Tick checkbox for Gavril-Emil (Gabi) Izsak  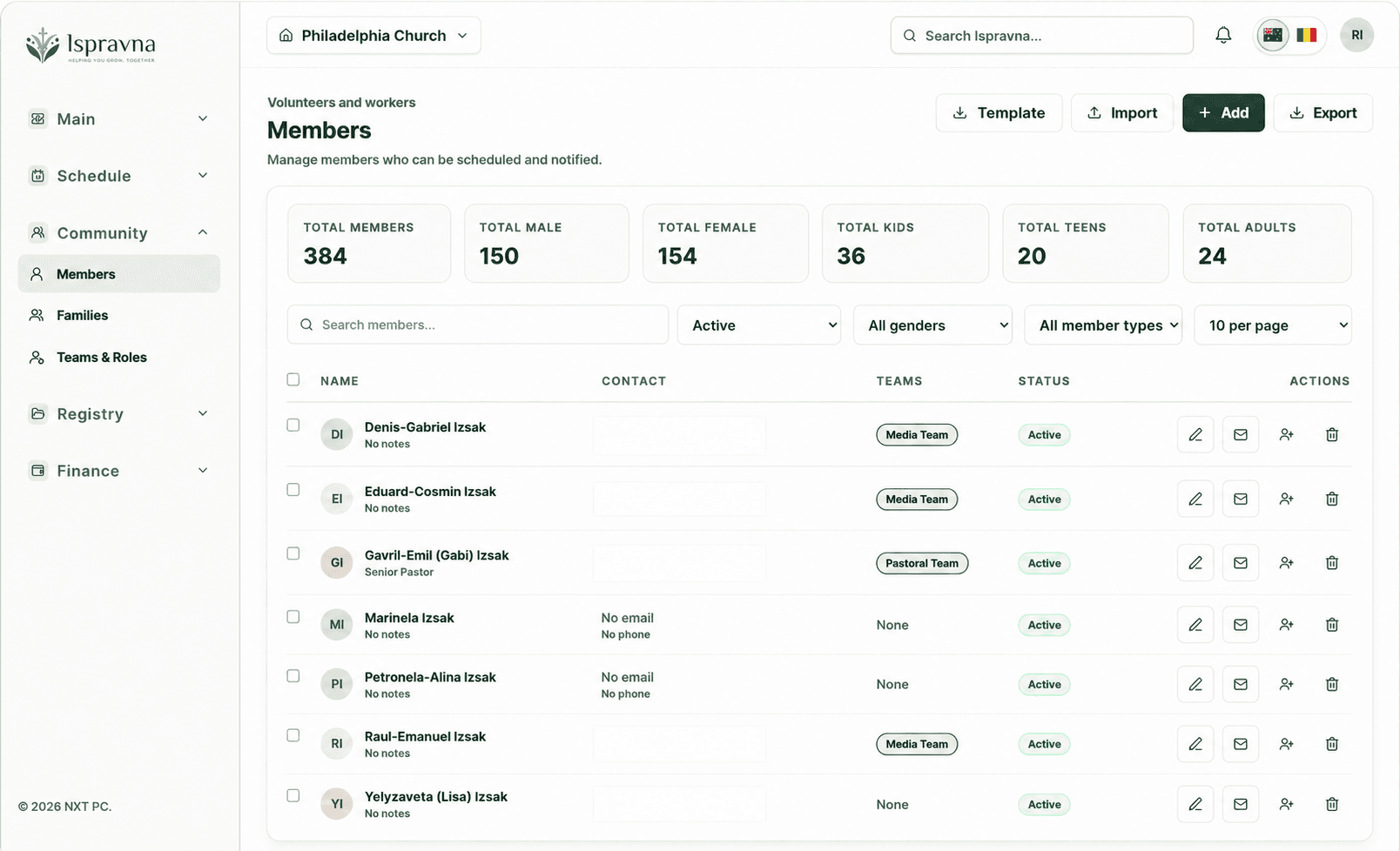click(x=293, y=553)
